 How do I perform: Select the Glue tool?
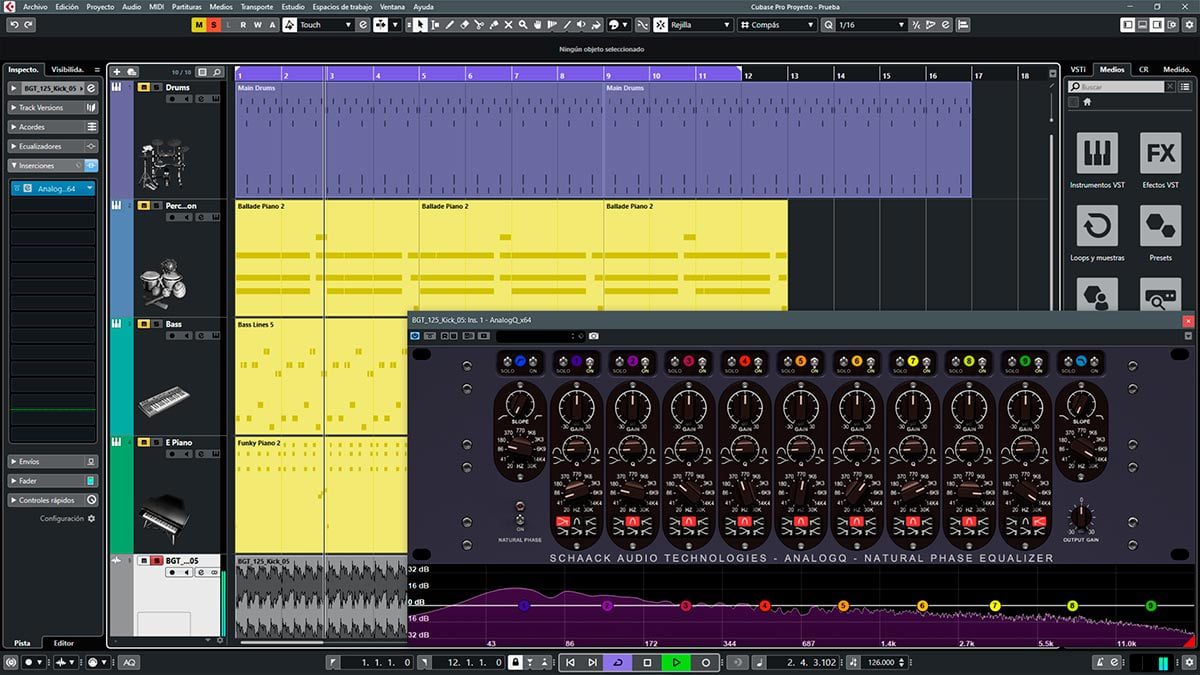pyautogui.click(x=494, y=24)
